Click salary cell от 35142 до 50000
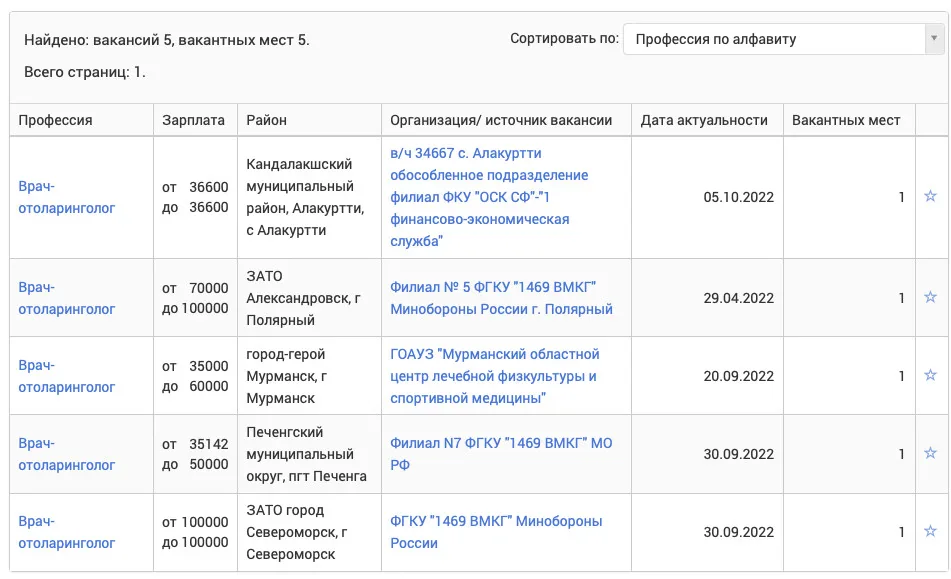 (x=195, y=454)
